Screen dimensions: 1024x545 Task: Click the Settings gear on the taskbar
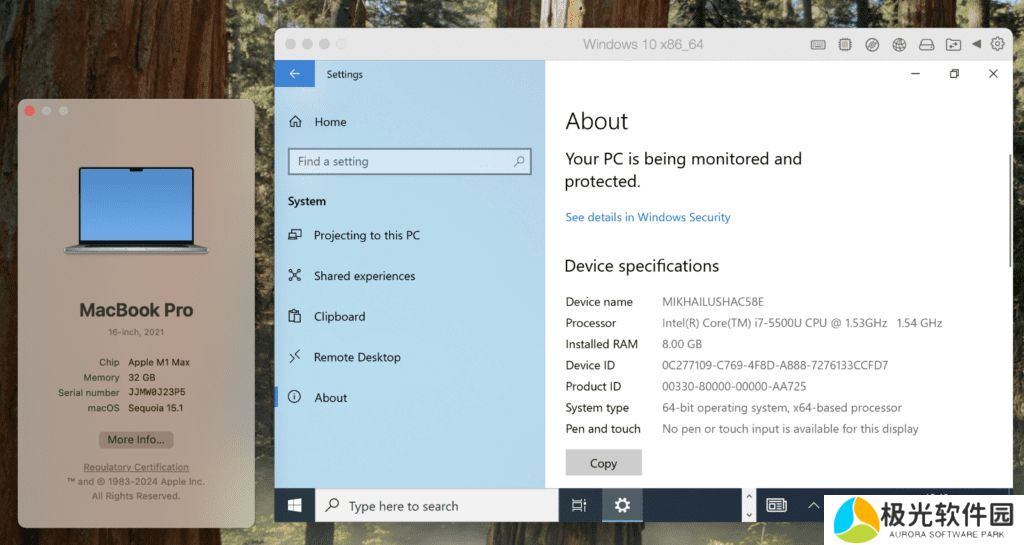coord(622,506)
